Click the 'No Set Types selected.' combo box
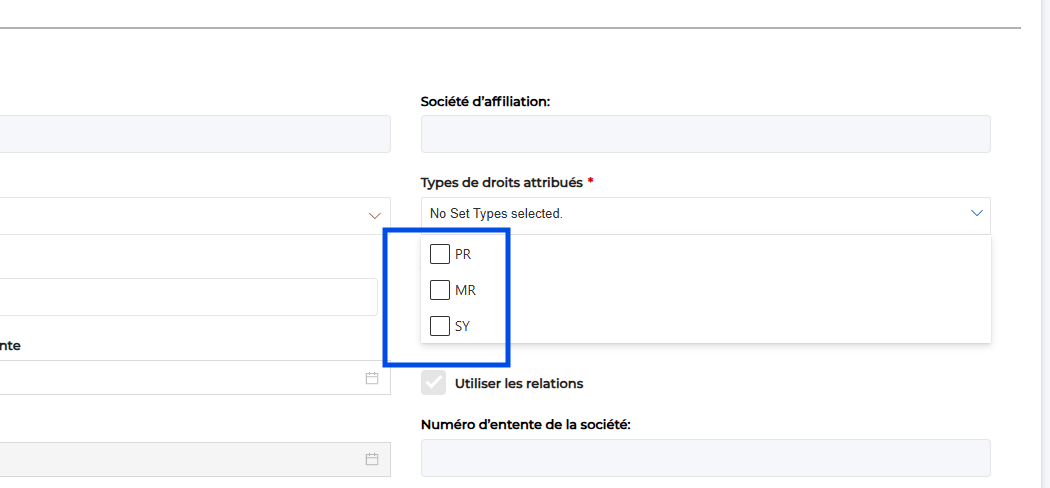This screenshot has width=1050, height=488. click(x=690, y=214)
